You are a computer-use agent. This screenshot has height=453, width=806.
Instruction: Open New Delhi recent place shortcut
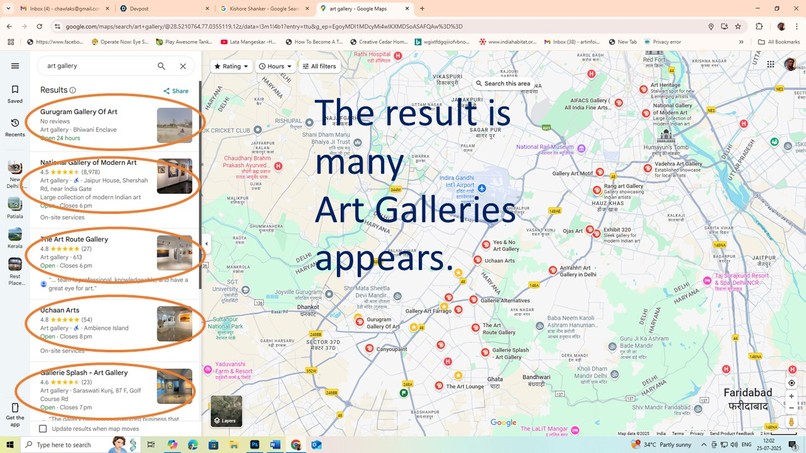pos(15,174)
